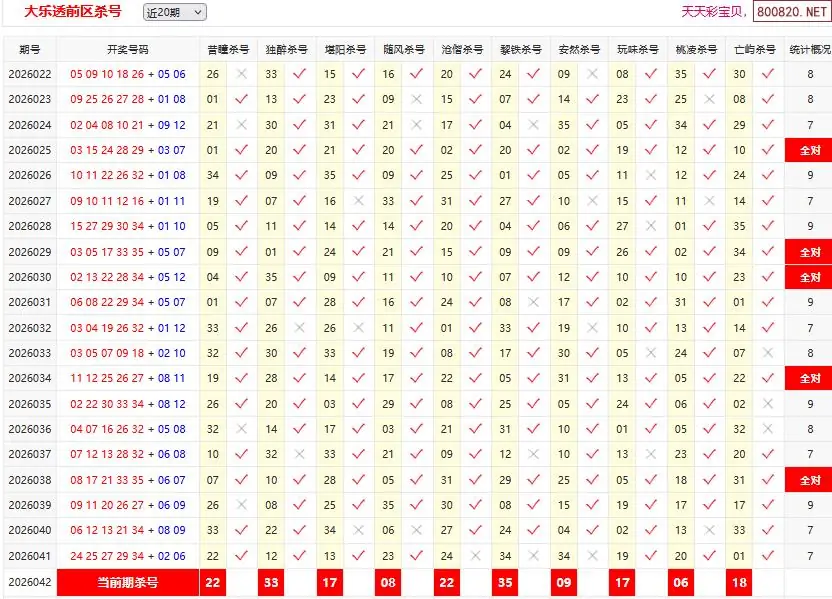
Task: Click the X mark beside 06 in row 2026040
Action: coord(416,530)
